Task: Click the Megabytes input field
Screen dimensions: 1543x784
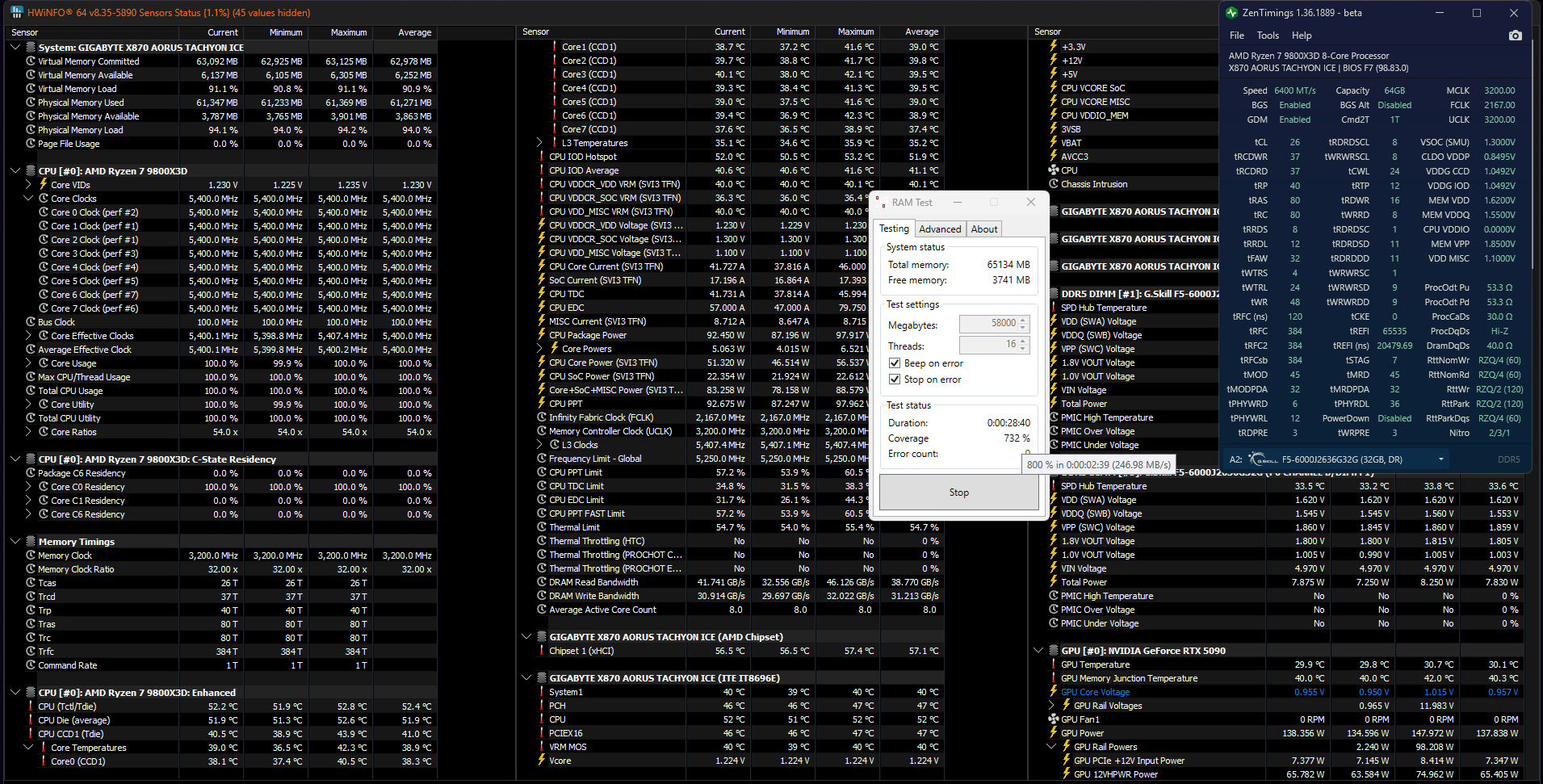Action: (x=988, y=324)
